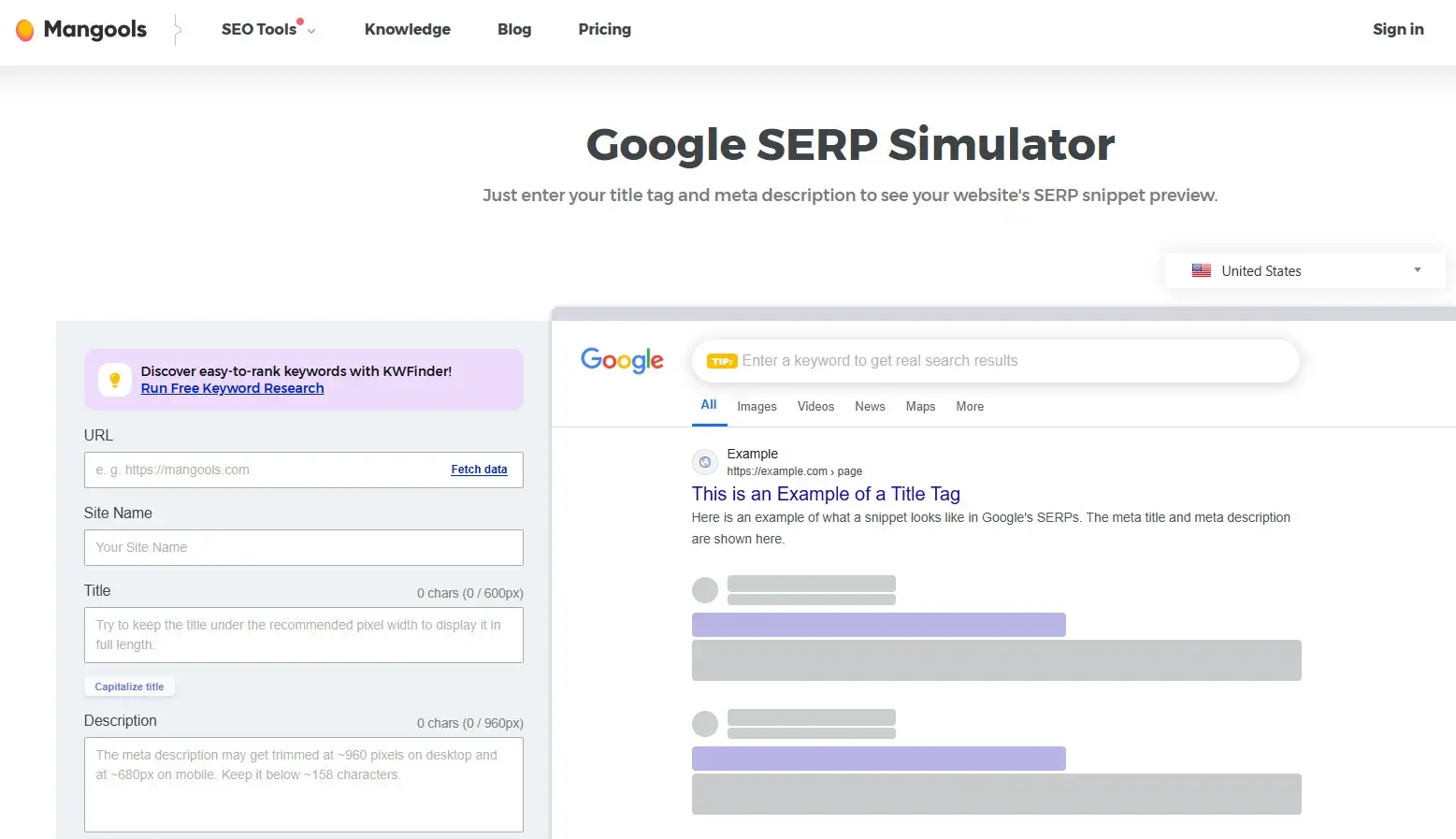Open Run Free Keyword Research link
The width and height of the screenshot is (1456, 839).
[x=232, y=387]
